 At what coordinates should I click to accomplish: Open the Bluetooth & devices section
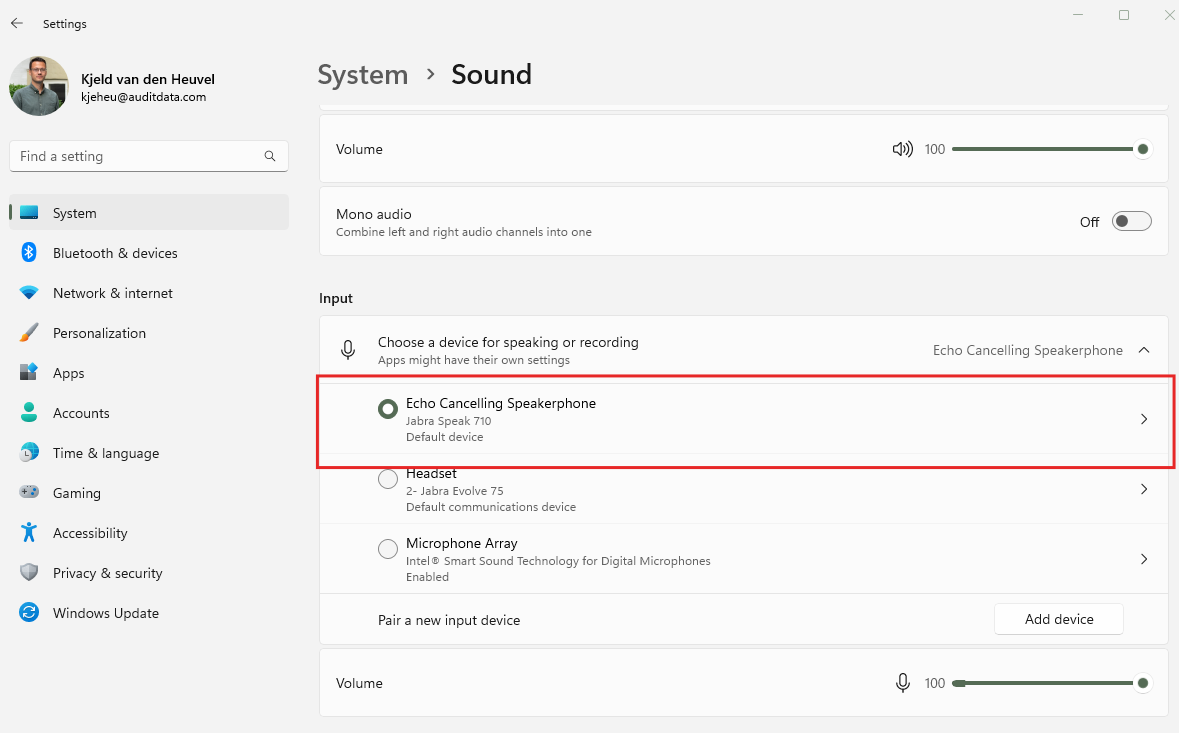pyautogui.click(x=149, y=253)
